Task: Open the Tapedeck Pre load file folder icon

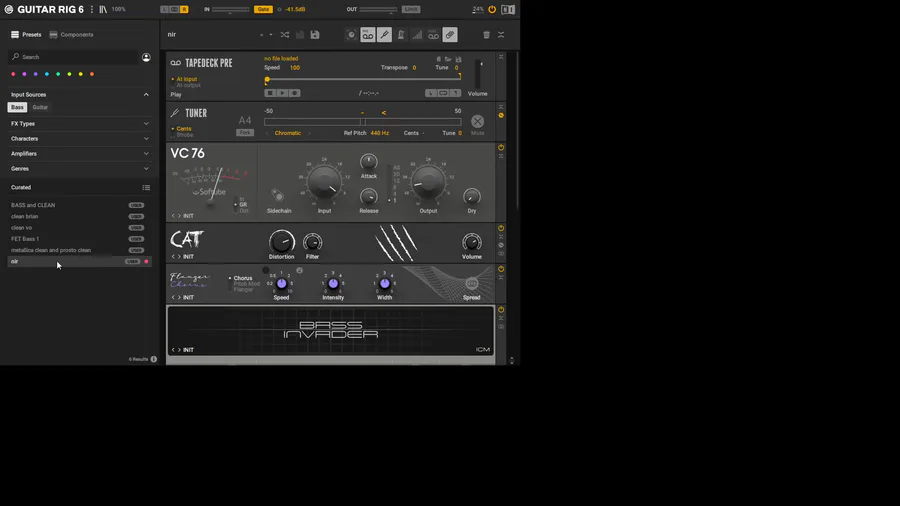Action: (448, 59)
